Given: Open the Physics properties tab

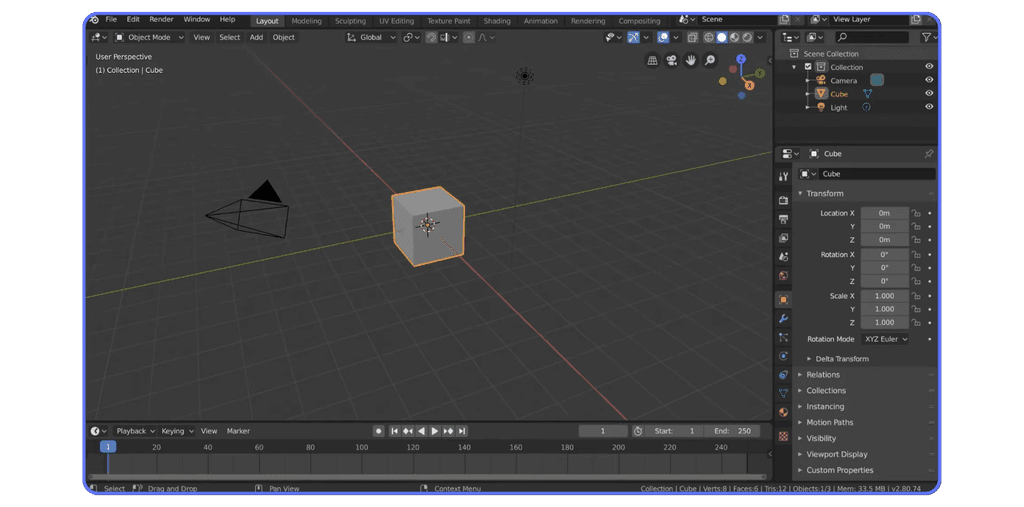Looking at the screenshot, I should (x=784, y=356).
